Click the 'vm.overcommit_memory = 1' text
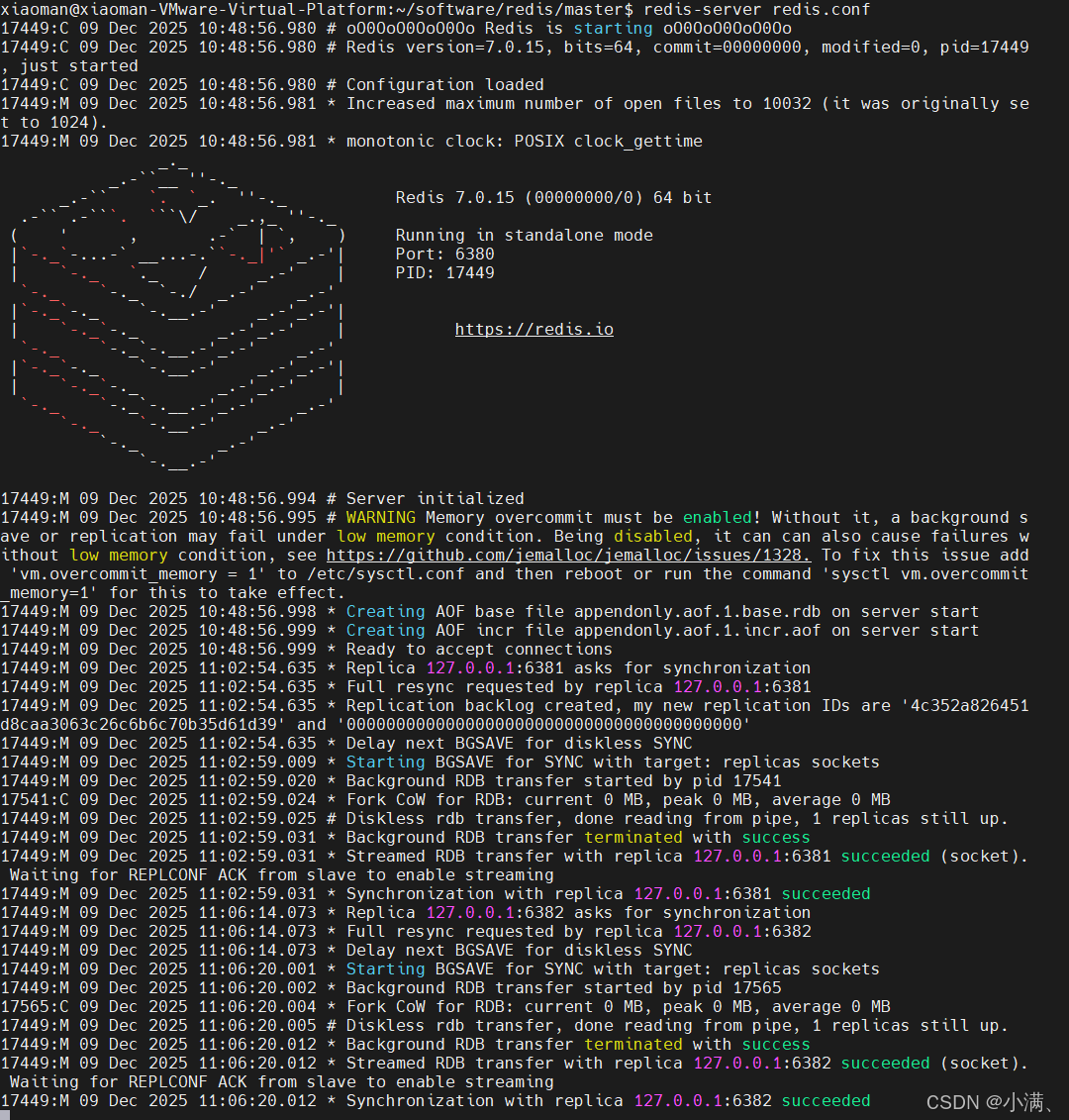The image size is (1069, 1120). [139, 573]
